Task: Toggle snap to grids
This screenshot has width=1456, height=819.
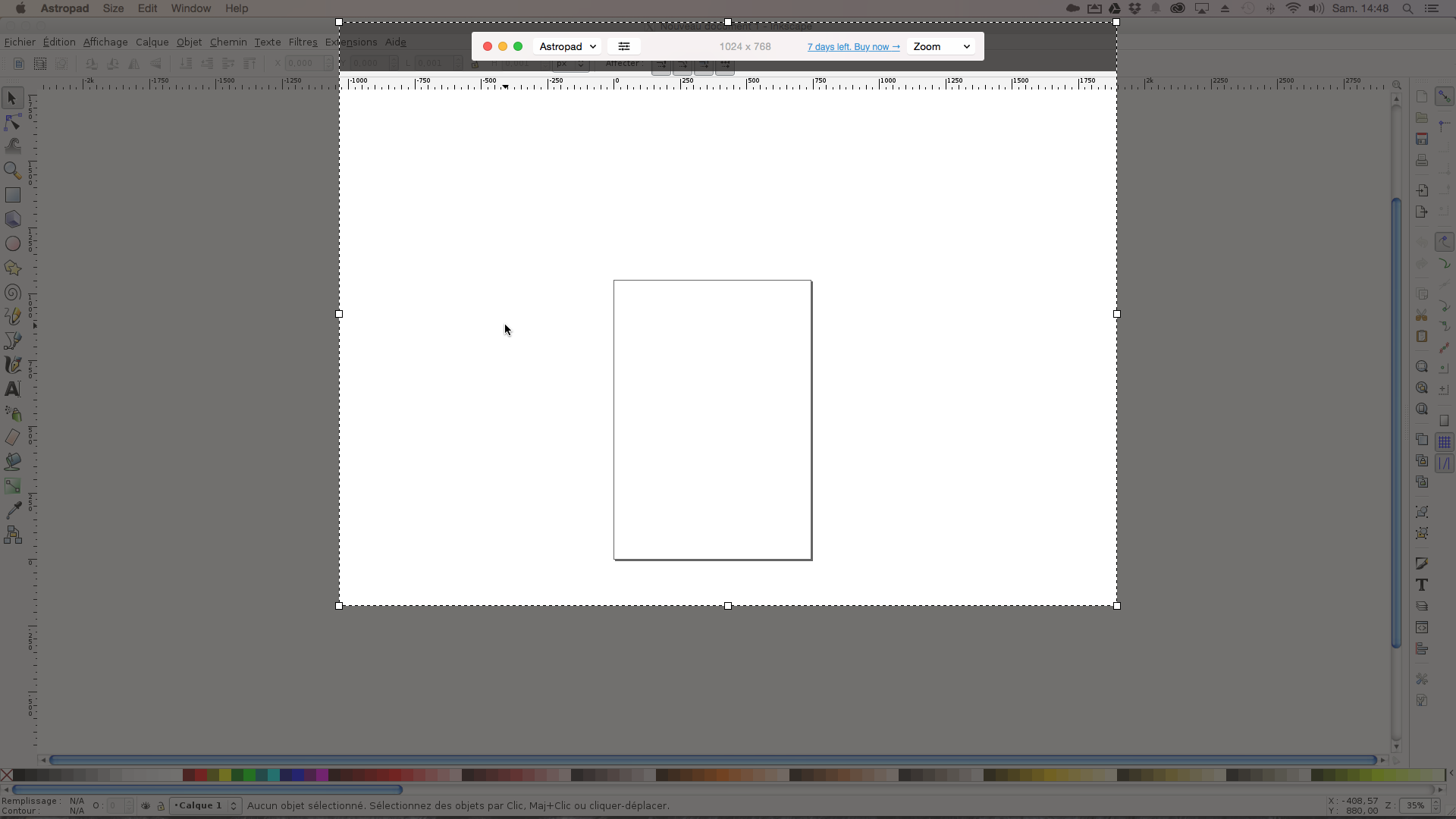Action: click(x=1445, y=442)
